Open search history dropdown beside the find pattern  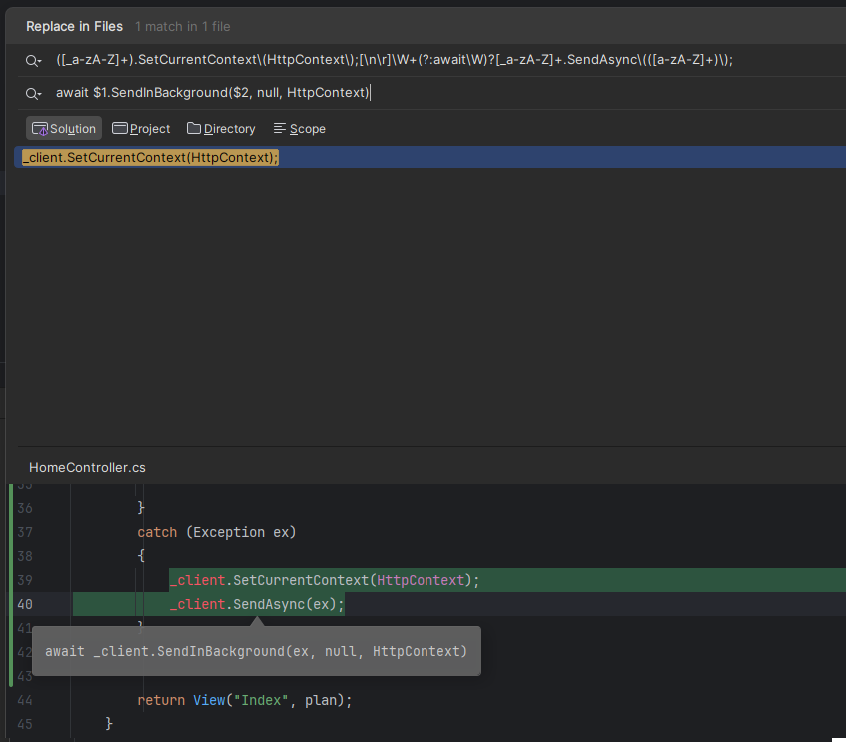(x=33, y=61)
